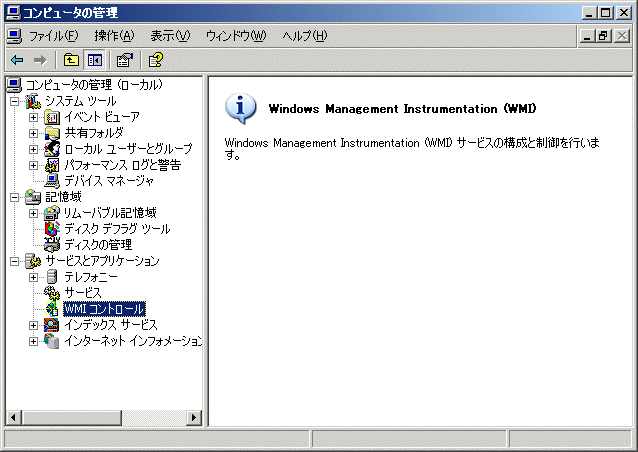Click the Help question-mark toolbar icon
The width and height of the screenshot is (638, 452).
click(155, 60)
